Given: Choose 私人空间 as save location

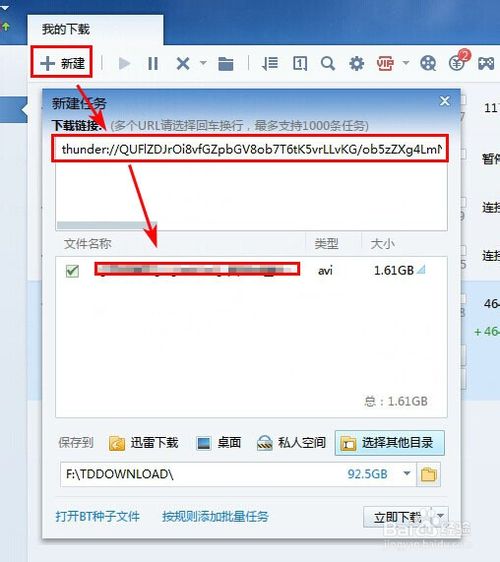Looking at the screenshot, I should point(291,443).
